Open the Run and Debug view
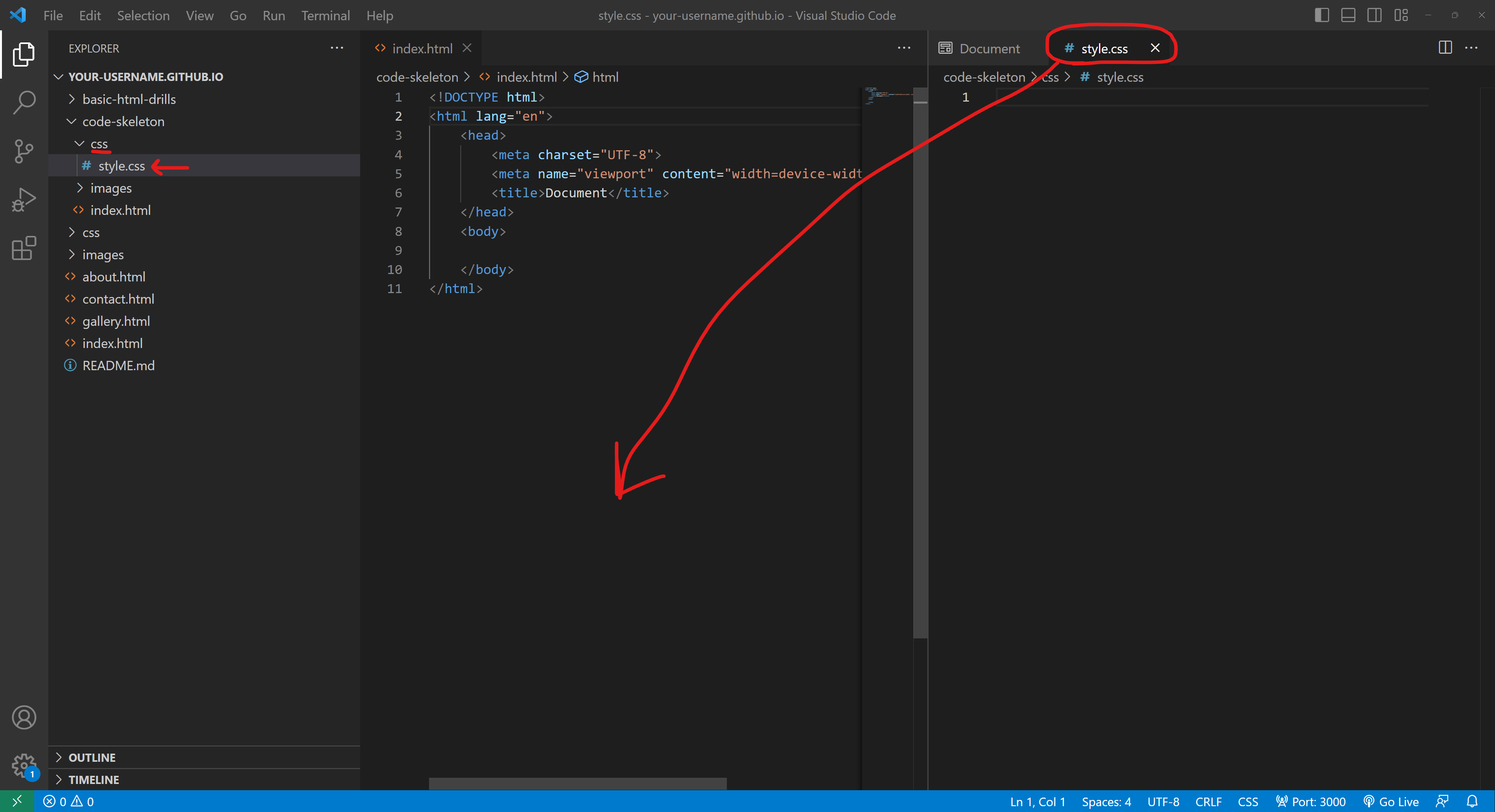This screenshot has width=1495, height=812. click(x=24, y=200)
